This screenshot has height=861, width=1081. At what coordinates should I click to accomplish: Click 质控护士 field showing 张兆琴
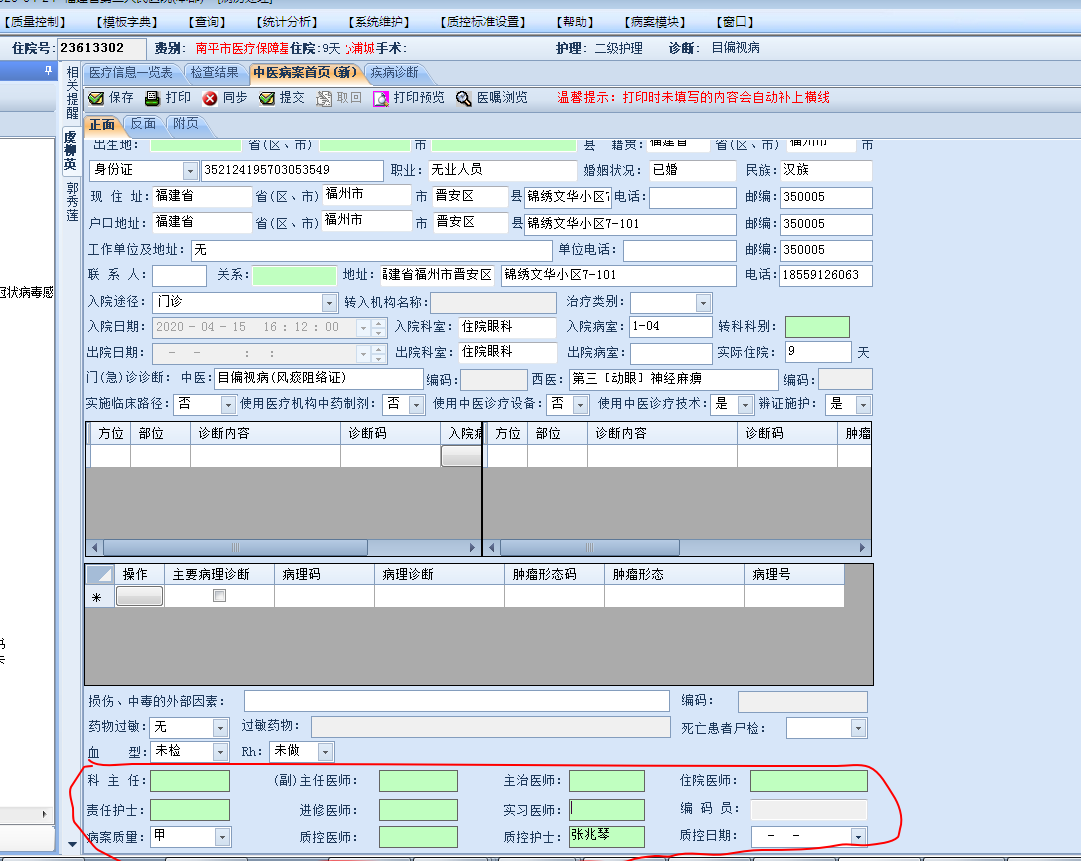pyautogui.click(x=607, y=837)
